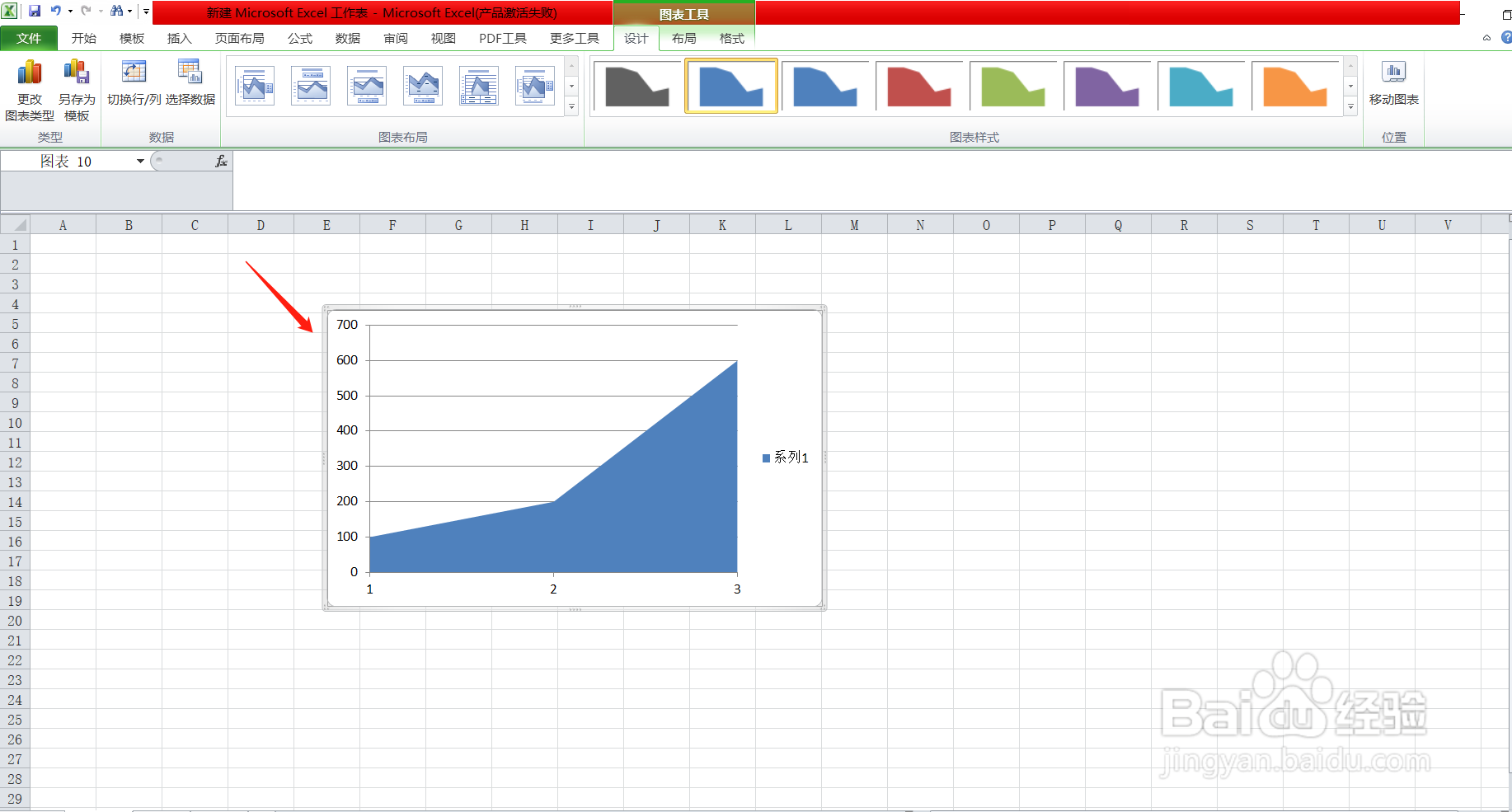
Task: Click the binoculars find icon
Action: (x=117, y=11)
